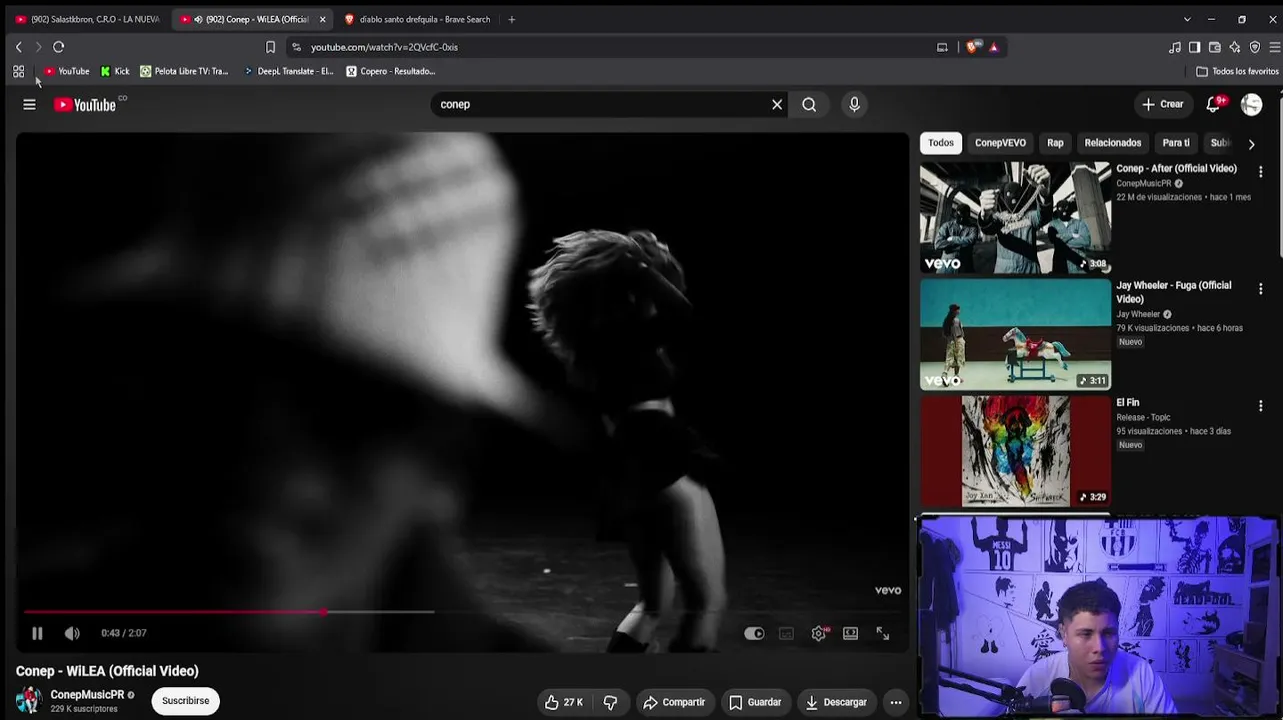Screen dimensions: 1283x720
Task: Dislike the video with thumbs down
Action: pos(610,702)
